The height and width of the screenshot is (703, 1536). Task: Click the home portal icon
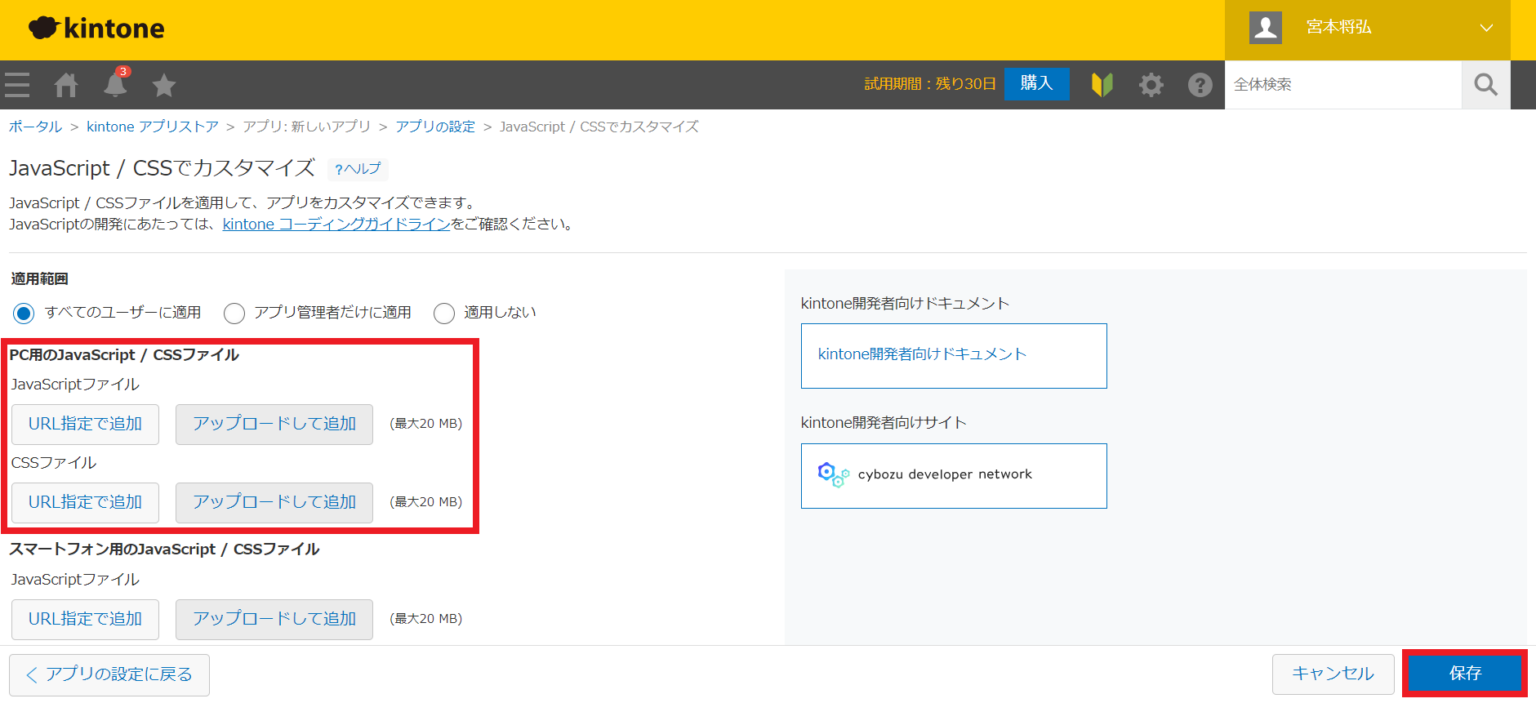[x=65, y=84]
